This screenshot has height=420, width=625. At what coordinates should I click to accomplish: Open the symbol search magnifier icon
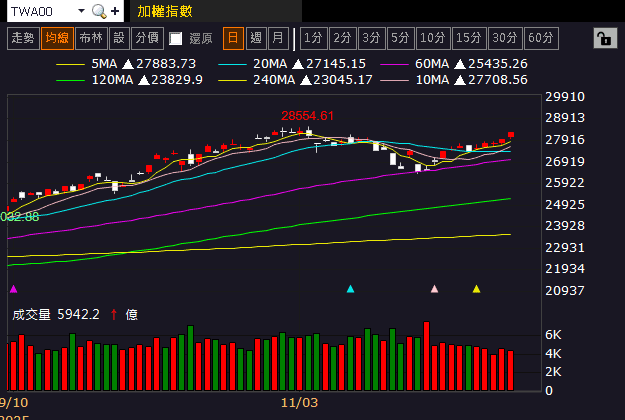pyautogui.click(x=99, y=11)
